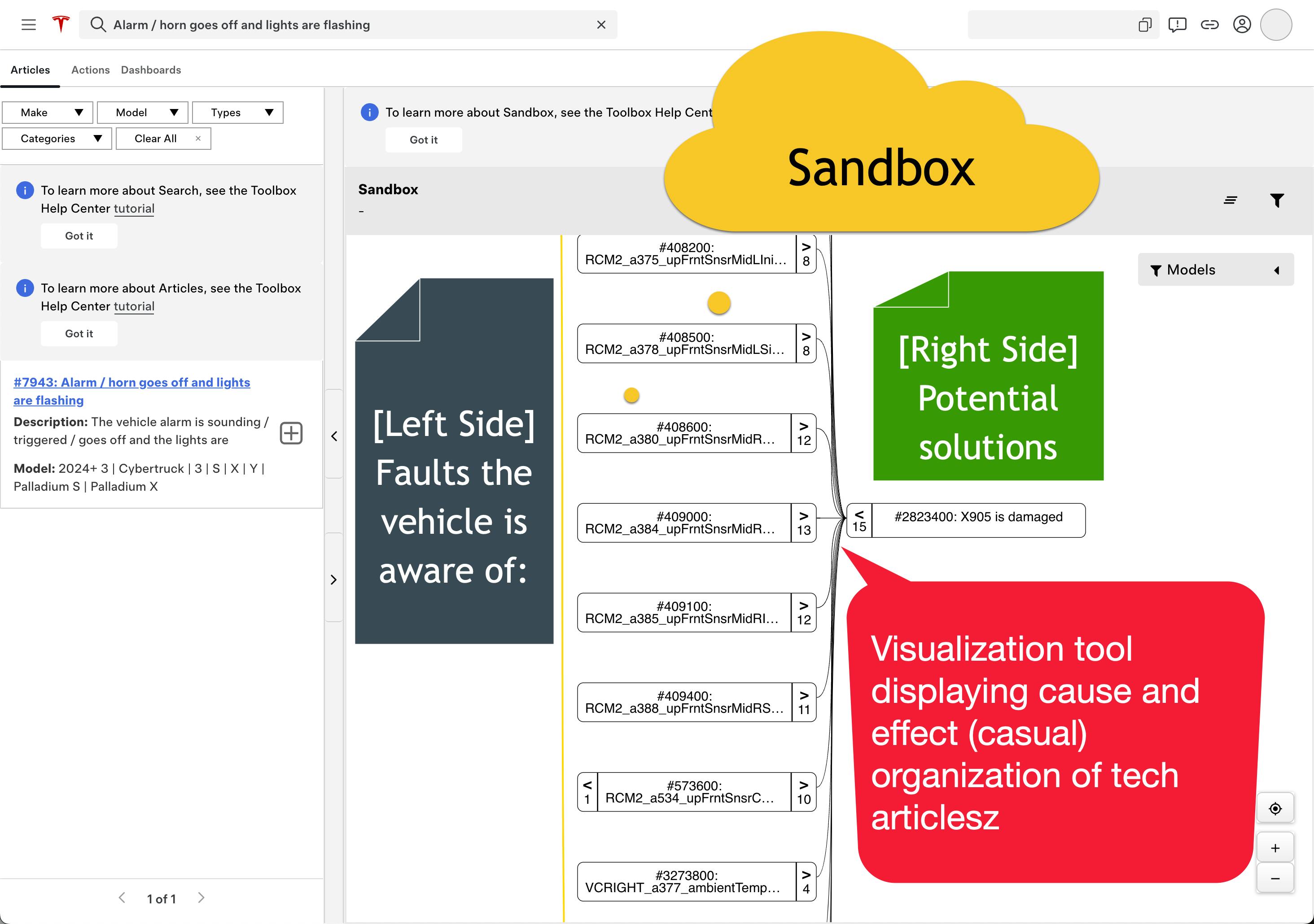Screen dimensions: 1314x924
Task: Collapse the Models filter panel
Action: coord(1278,270)
